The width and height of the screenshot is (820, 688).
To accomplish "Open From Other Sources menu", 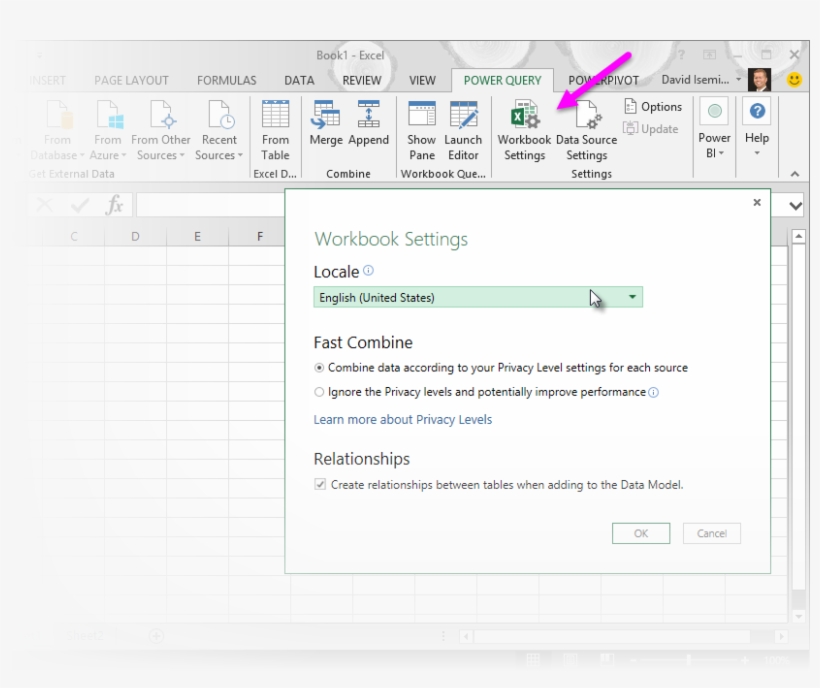I will [161, 131].
